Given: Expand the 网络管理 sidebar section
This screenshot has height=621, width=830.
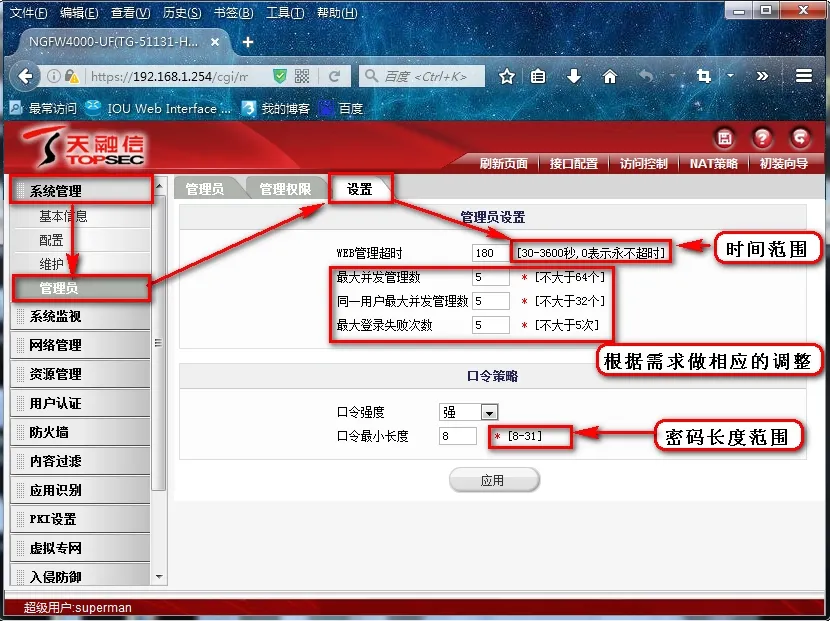Looking at the screenshot, I should click(80, 345).
